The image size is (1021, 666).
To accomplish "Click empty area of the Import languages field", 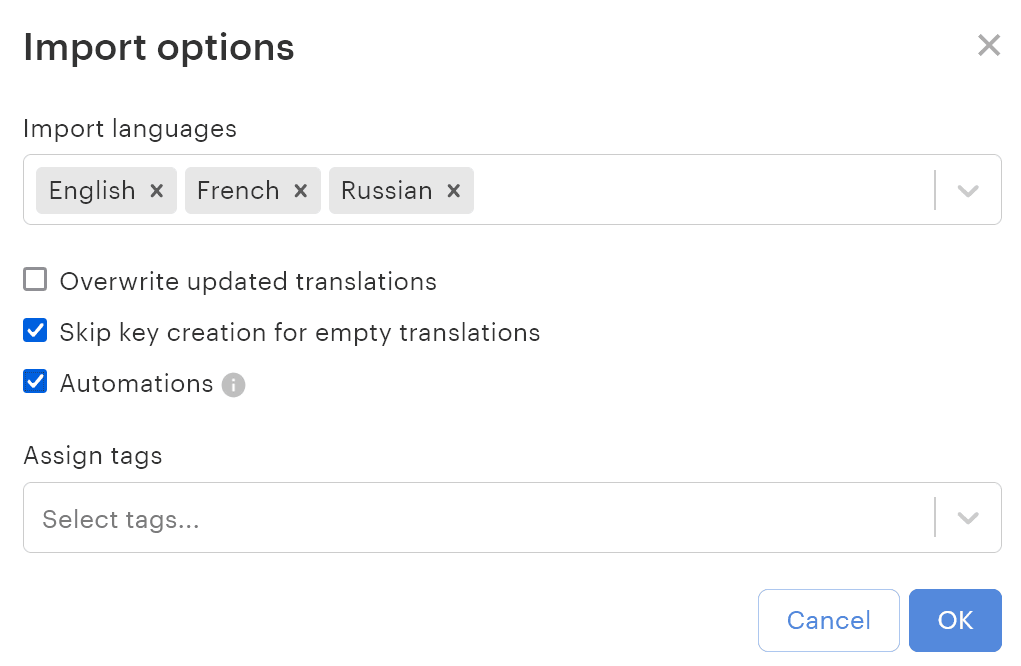I will (700, 190).
